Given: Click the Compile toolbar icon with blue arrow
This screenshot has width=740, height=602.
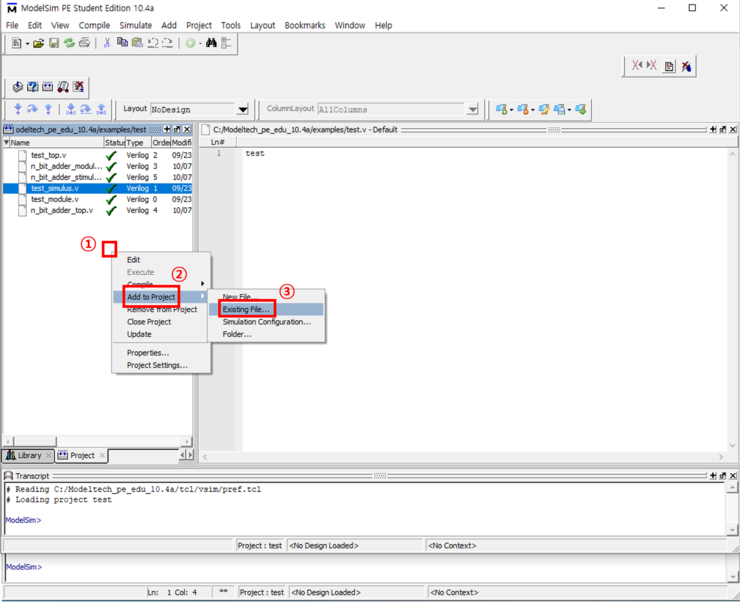Looking at the screenshot, I should 17,87.
